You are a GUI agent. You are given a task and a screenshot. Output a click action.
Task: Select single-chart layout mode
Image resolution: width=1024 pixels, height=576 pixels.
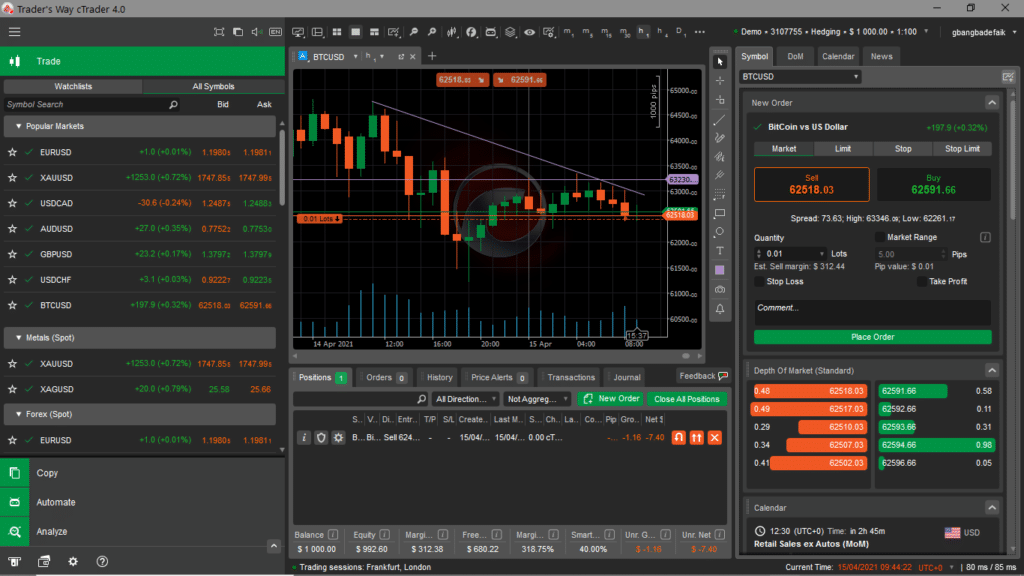point(355,32)
